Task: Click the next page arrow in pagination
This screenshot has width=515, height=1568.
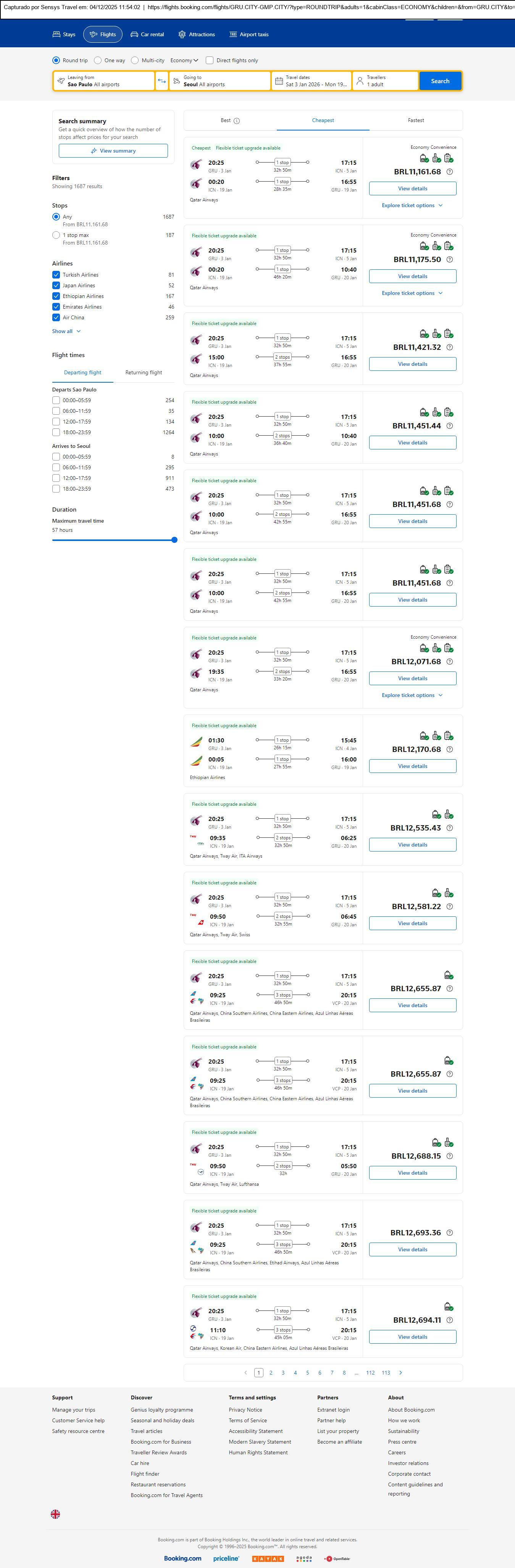Action: click(400, 1373)
